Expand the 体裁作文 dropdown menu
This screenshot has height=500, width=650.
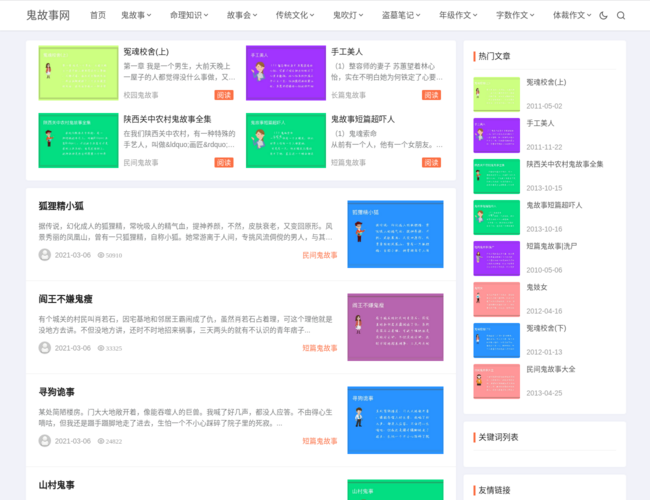[572, 15]
